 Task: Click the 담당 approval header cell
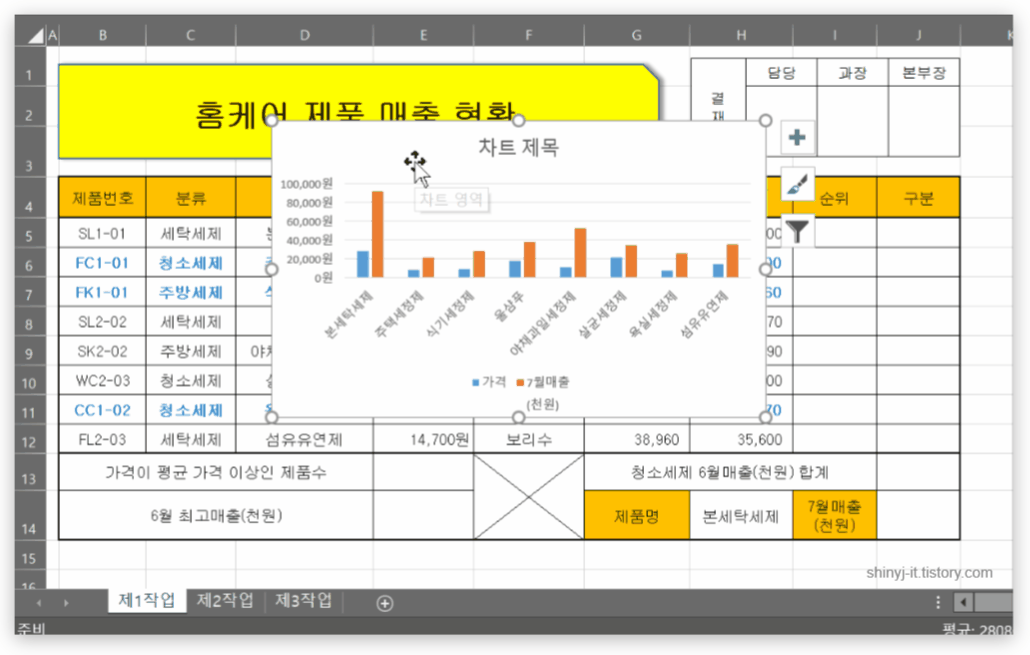[x=782, y=72]
